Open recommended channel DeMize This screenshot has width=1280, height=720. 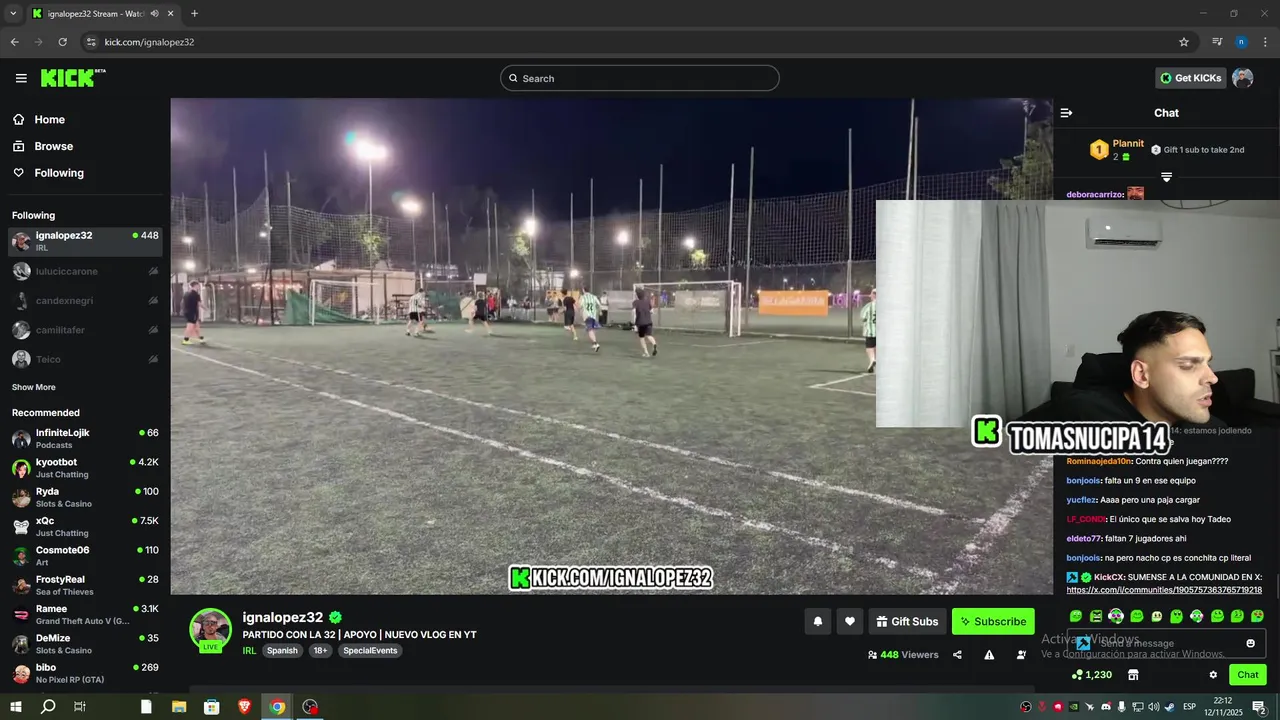coord(85,644)
